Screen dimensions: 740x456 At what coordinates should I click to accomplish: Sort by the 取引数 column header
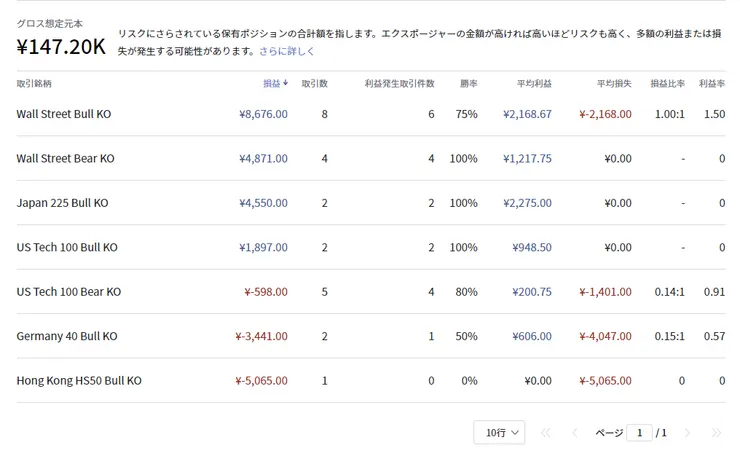click(314, 83)
